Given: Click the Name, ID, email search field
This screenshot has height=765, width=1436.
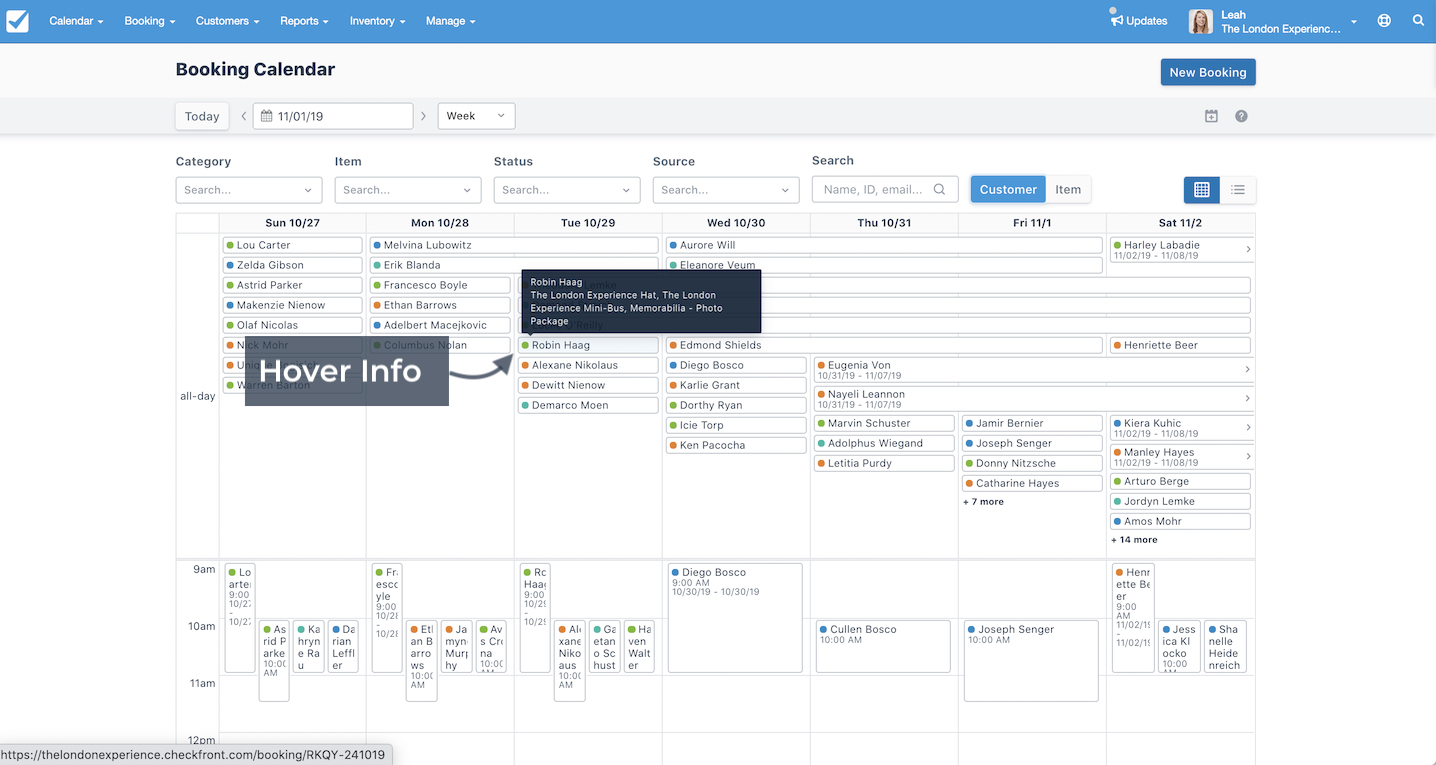Looking at the screenshot, I should 885,189.
